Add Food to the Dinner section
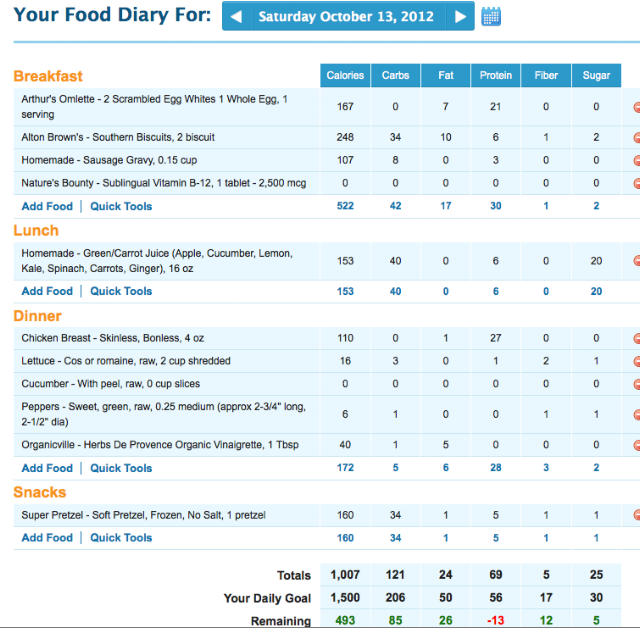Image resolution: width=640 pixels, height=628 pixels. (47, 468)
